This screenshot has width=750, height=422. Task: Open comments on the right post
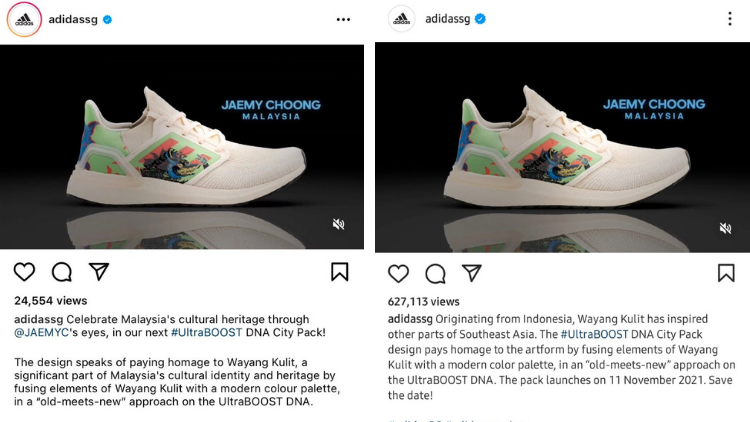click(x=435, y=274)
